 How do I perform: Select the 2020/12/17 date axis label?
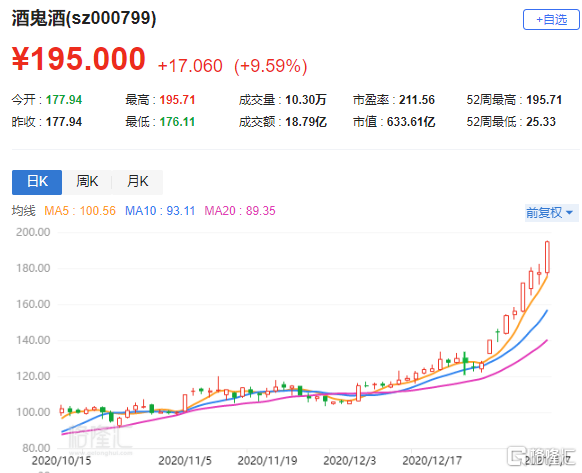(432, 461)
